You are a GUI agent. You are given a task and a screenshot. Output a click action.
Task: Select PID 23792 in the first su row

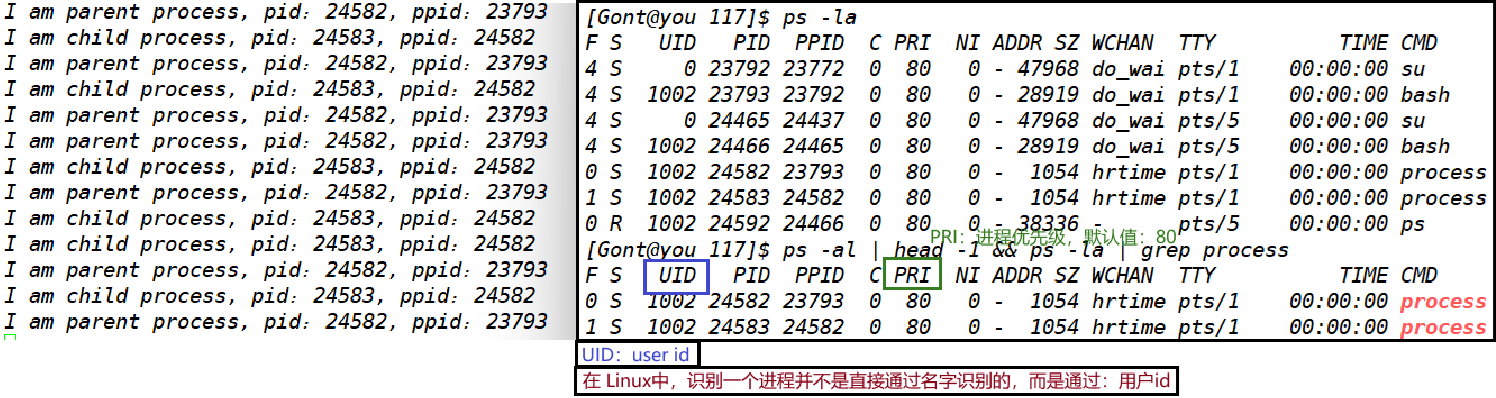pyautogui.click(x=740, y=69)
